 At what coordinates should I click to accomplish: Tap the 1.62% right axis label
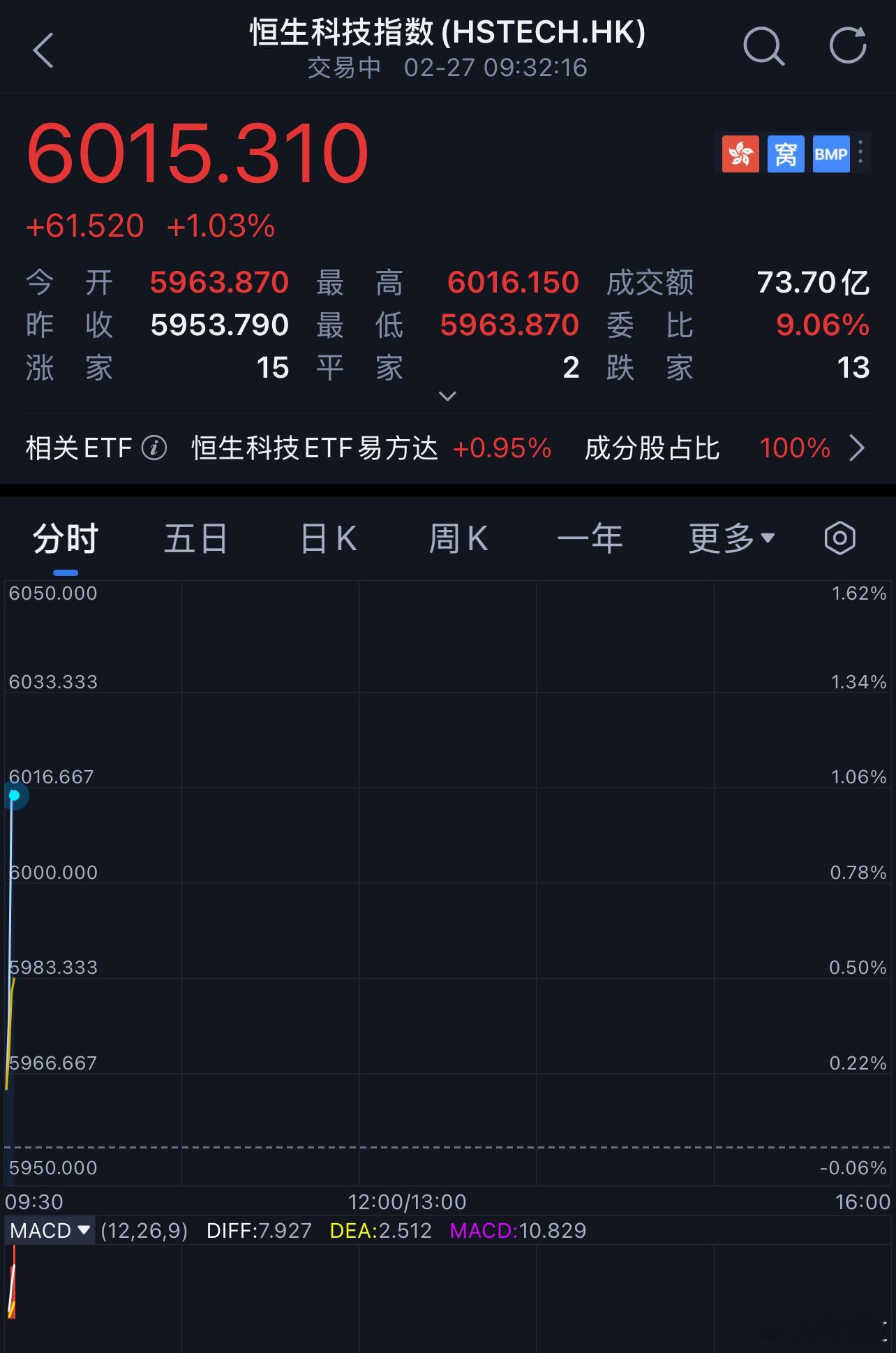859,593
